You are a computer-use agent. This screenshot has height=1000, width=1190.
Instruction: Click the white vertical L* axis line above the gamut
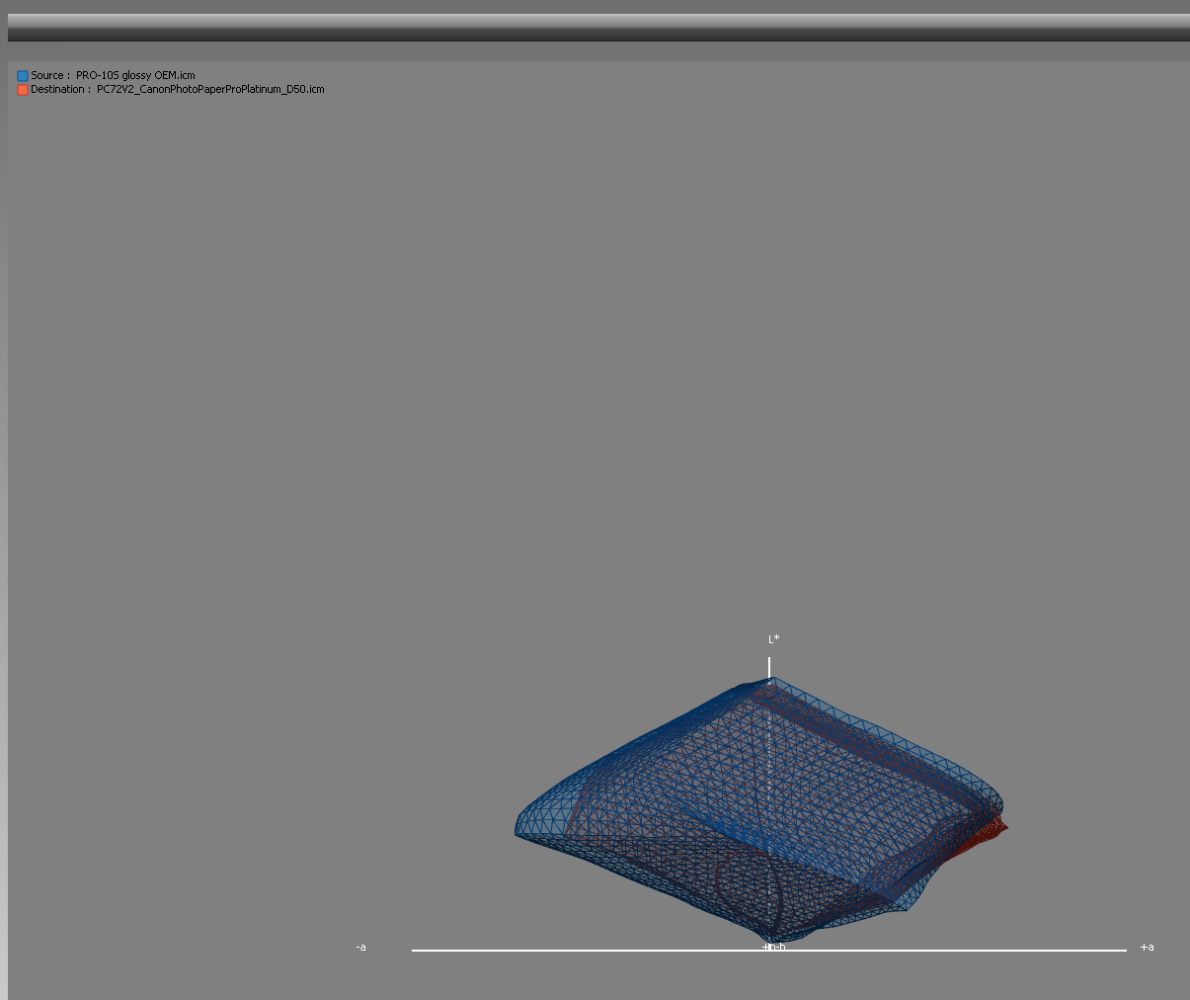coord(769,666)
